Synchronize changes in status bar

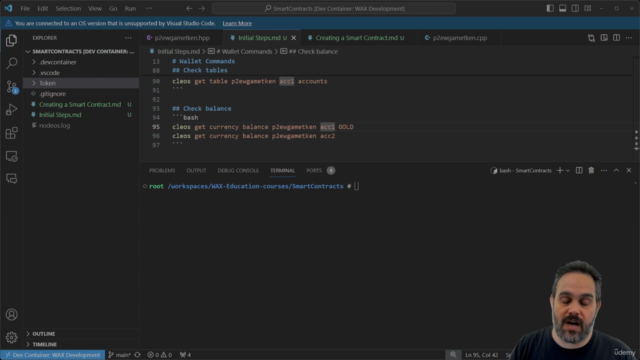pos(138,355)
